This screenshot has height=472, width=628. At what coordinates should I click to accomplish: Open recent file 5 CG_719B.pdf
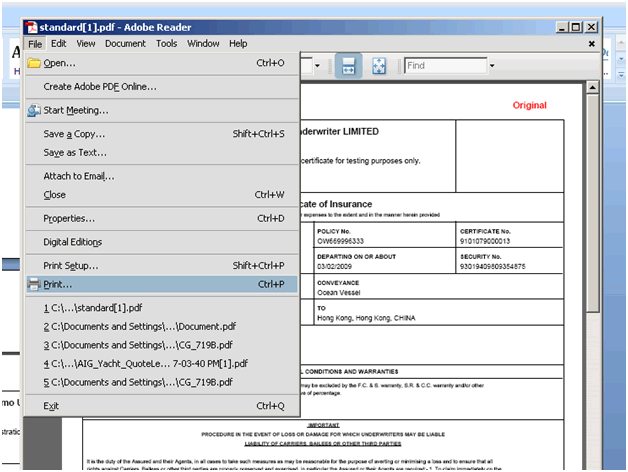[162, 382]
